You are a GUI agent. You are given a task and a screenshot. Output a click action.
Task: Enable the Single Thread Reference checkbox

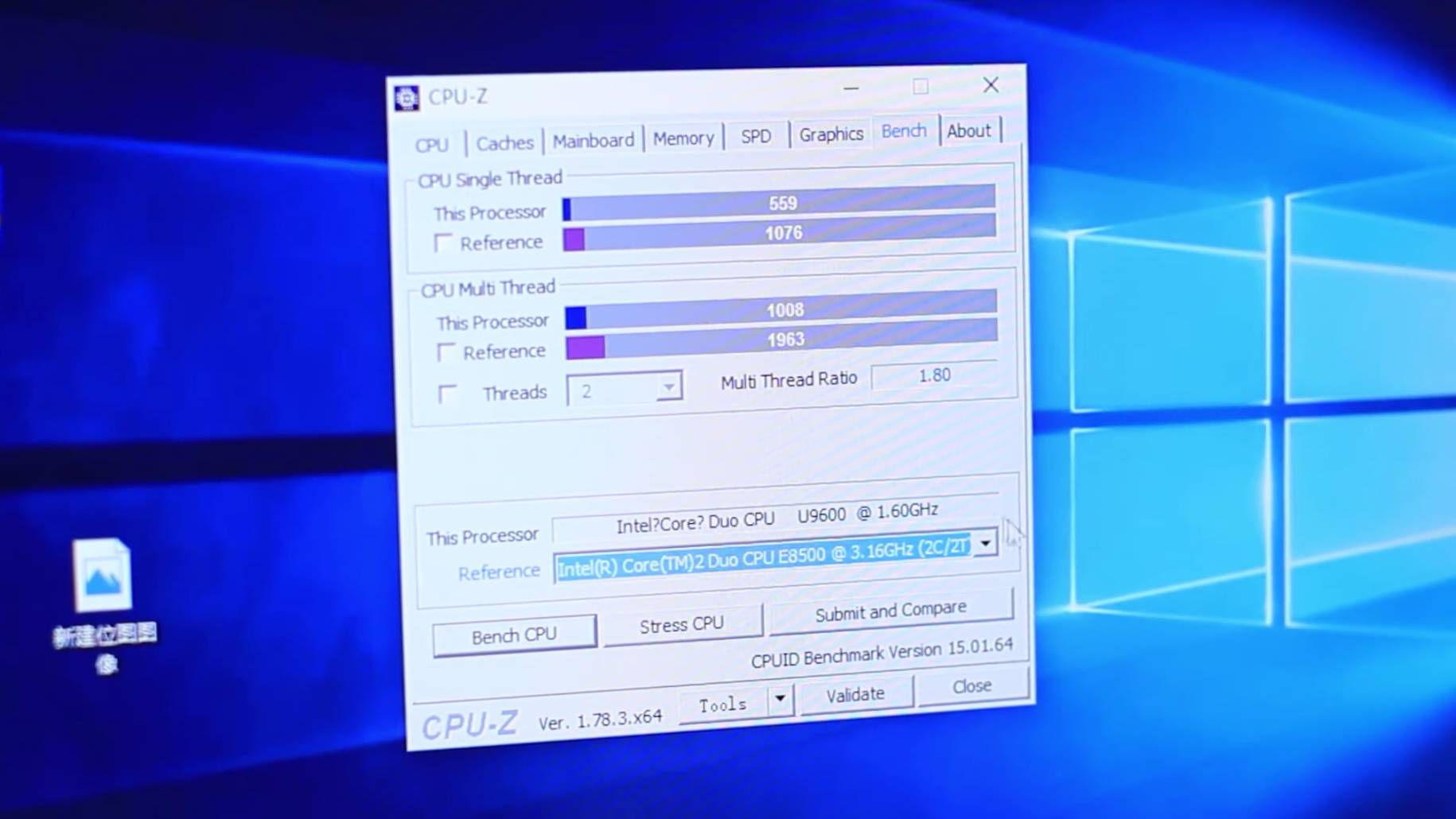click(443, 243)
